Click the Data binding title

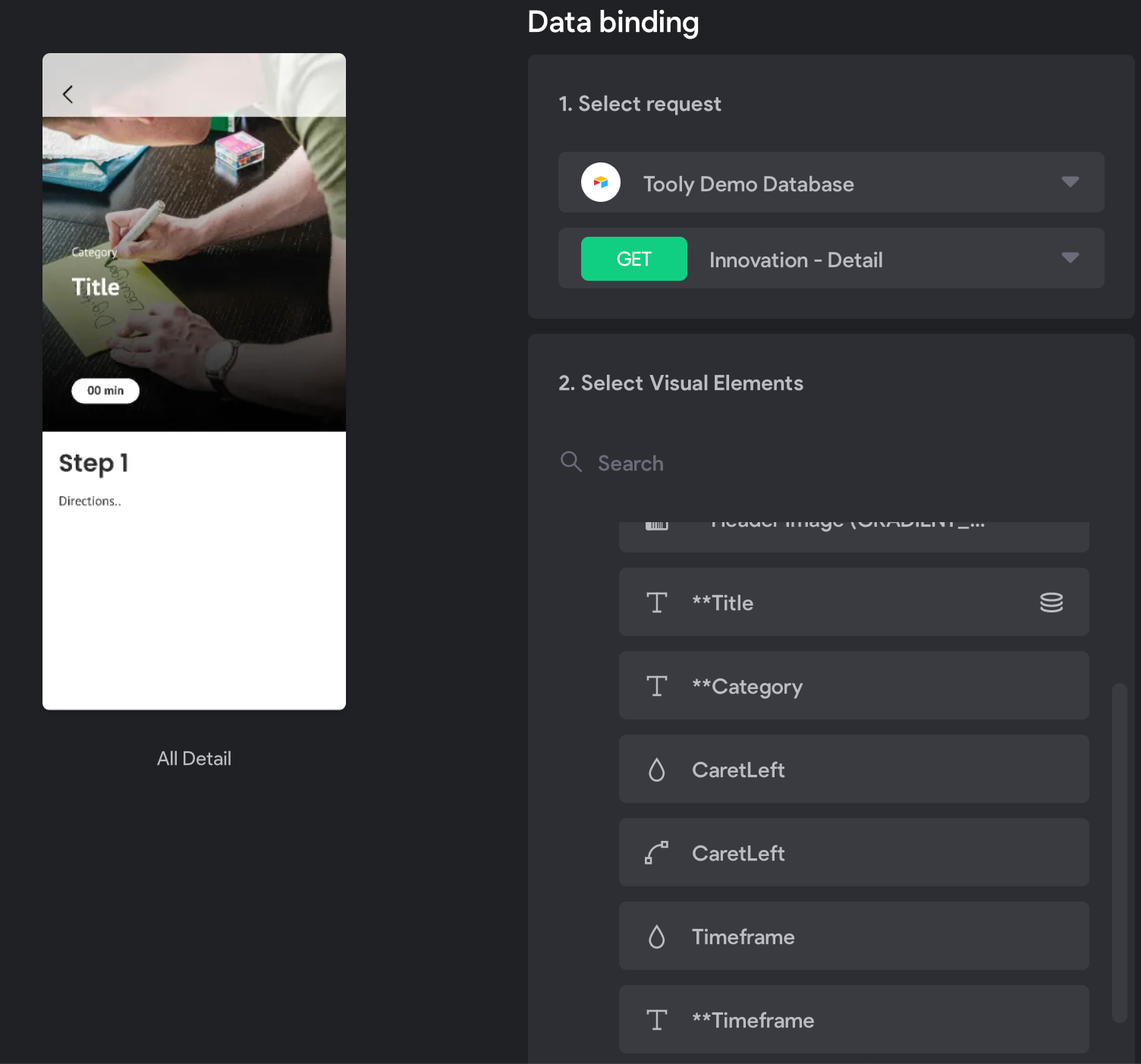613,22
